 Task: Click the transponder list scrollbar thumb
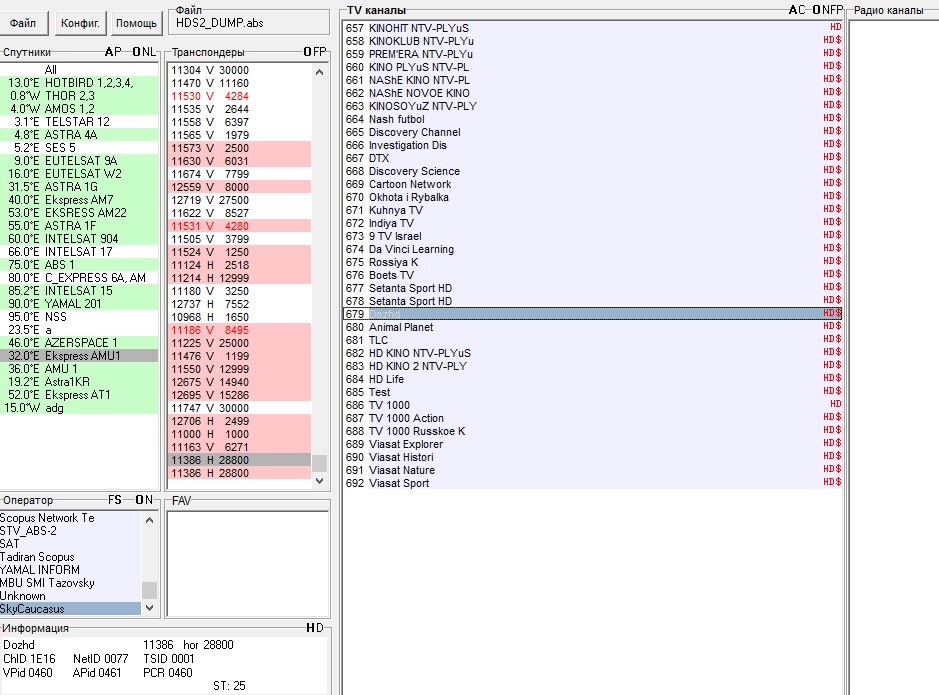pyautogui.click(x=319, y=463)
